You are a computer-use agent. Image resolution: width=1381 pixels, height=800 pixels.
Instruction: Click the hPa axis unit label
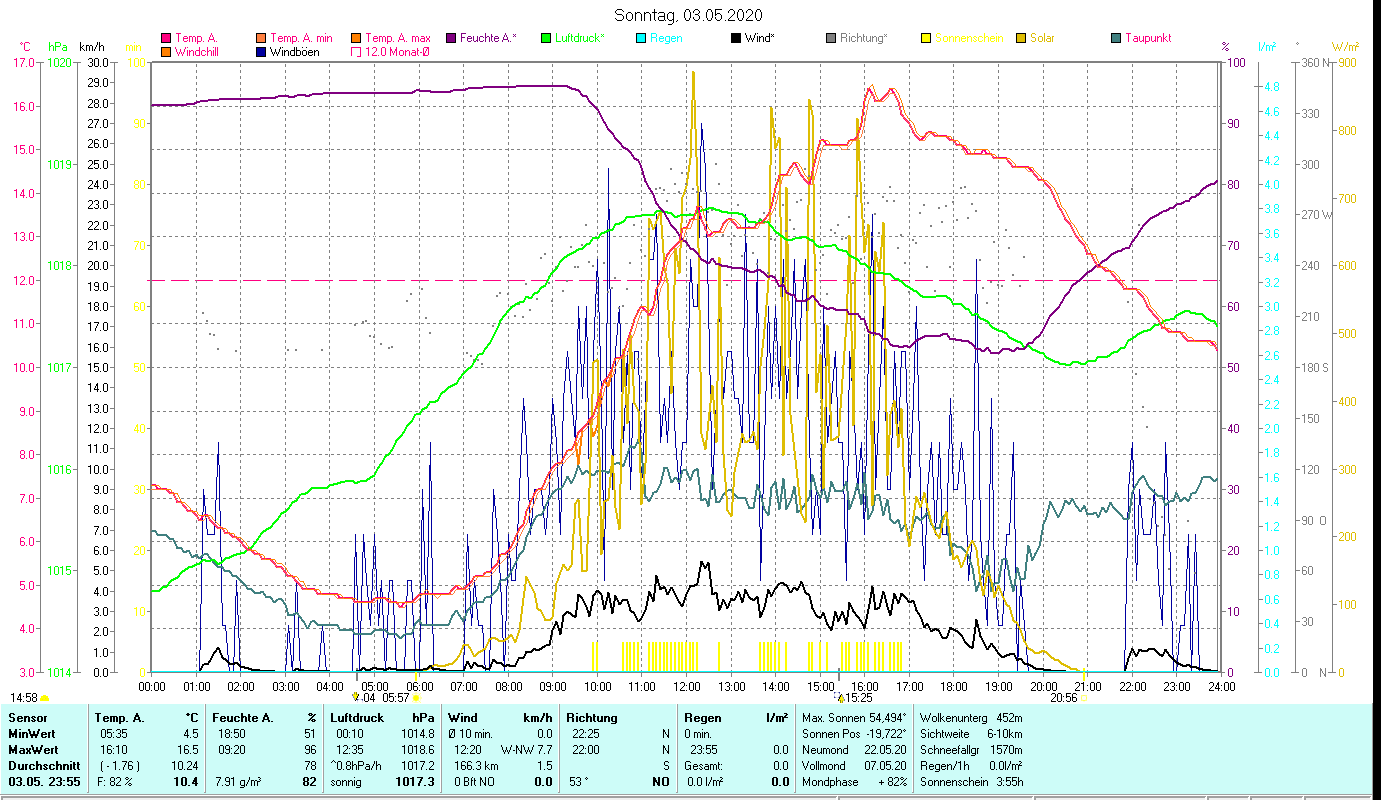(59, 47)
